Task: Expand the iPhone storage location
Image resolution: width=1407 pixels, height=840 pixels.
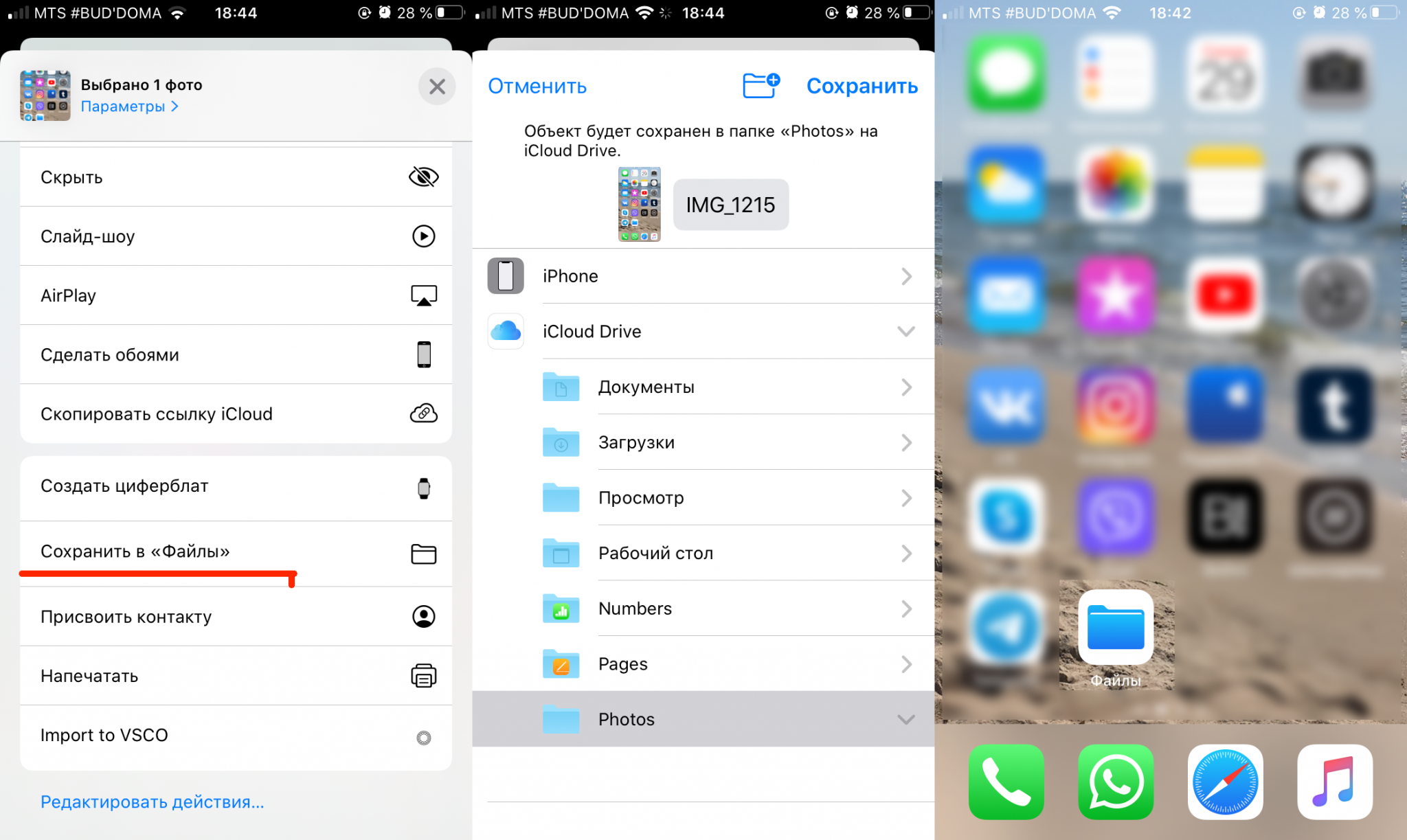Action: (x=906, y=276)
